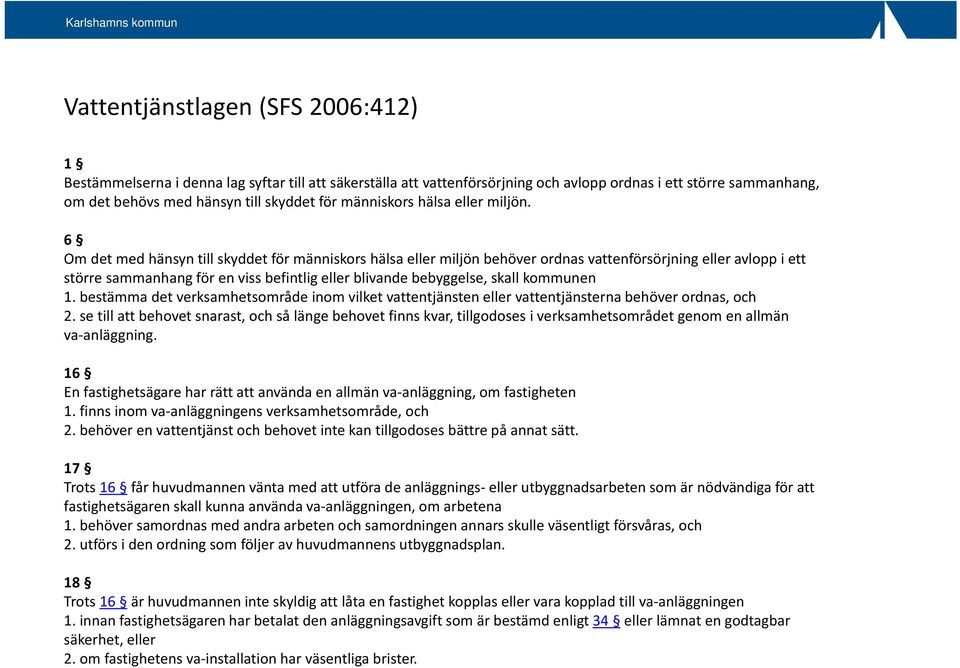
Task: Click item '1. finns inom va-anläggningens verksamhetsområde'
Action: (x=246, y=411)
